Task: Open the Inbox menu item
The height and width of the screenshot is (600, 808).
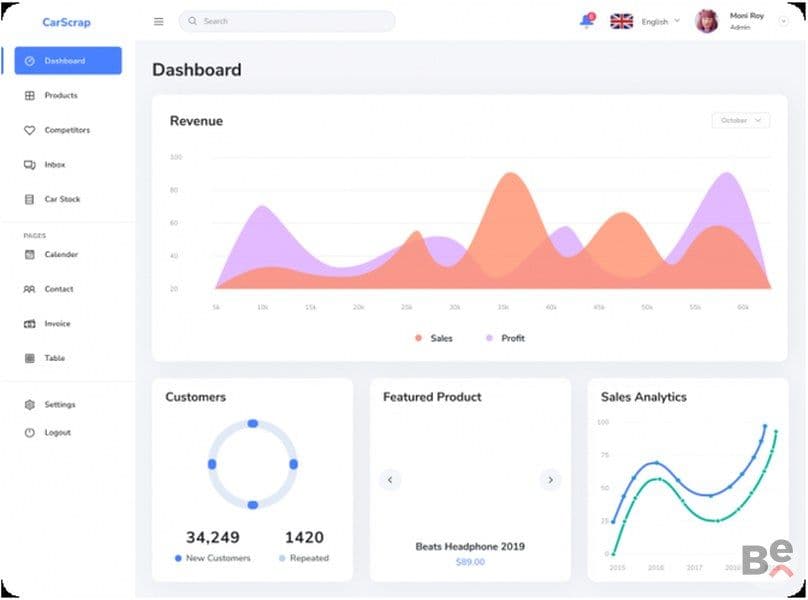Action: pyautogui.click(x=55, y=164)
